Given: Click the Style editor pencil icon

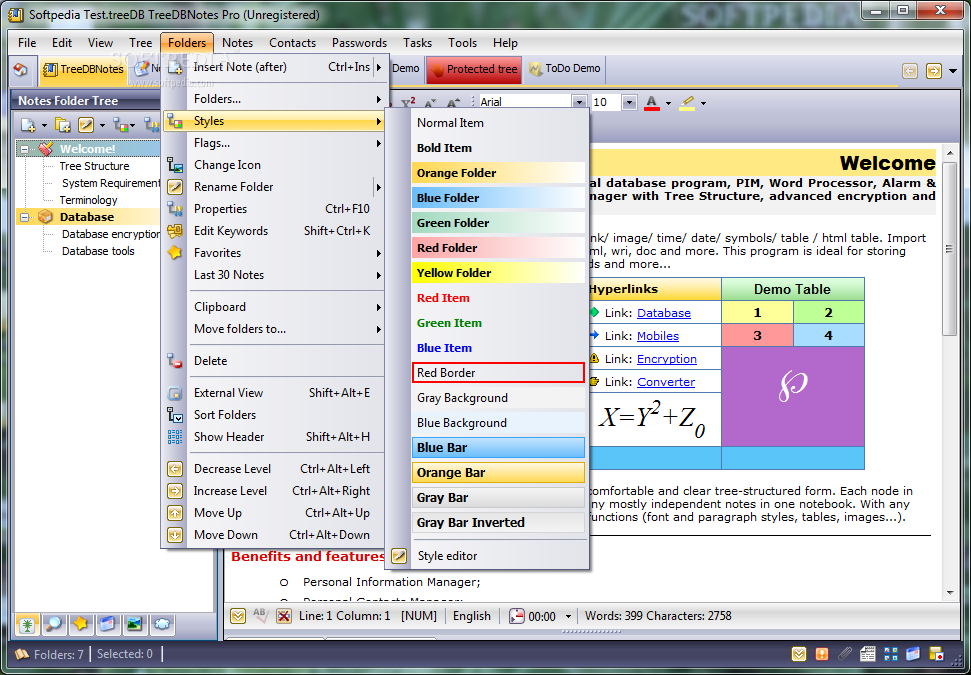Looking at the screenshot, I should point(399,555).
